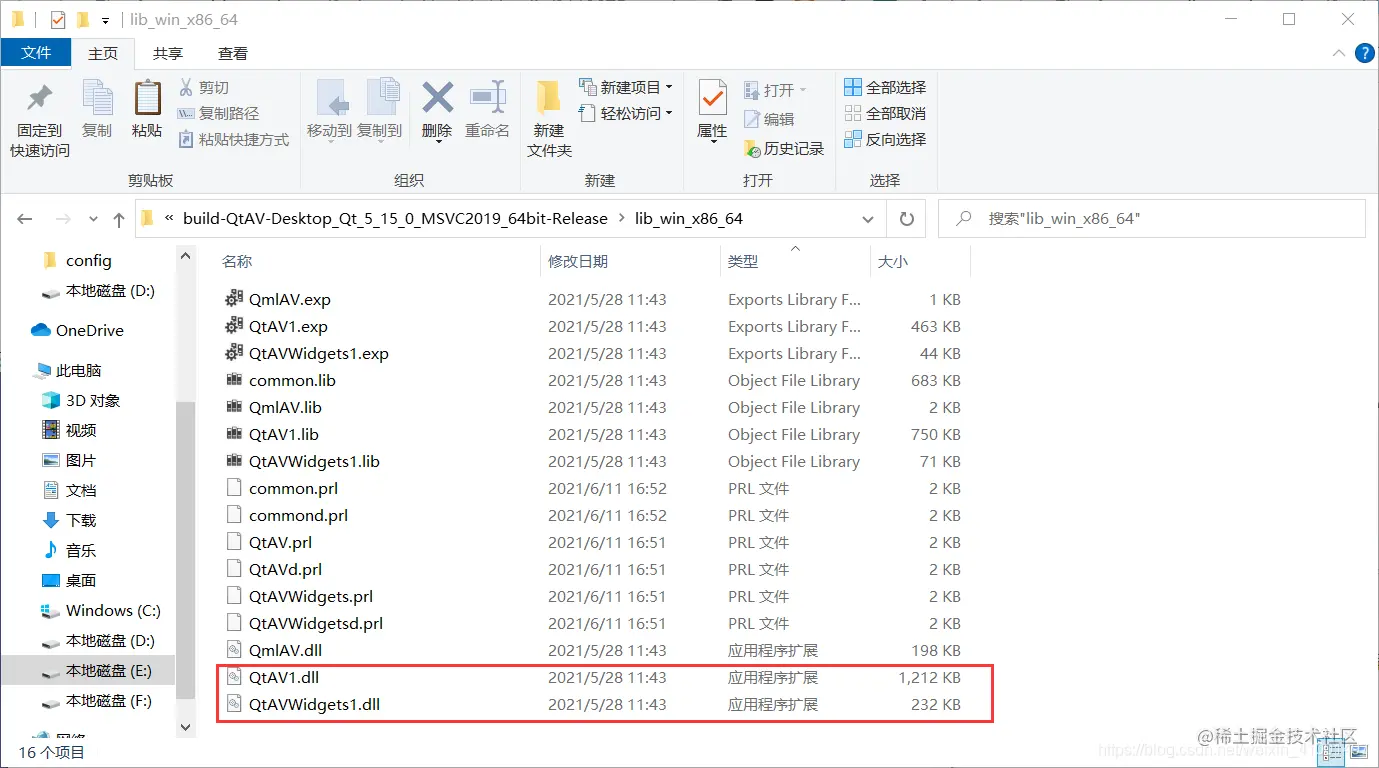The height and width of the screenshot is (768, 1379).
Task: Click Invert Selection (反向选择)
Action: coord(884,139)
